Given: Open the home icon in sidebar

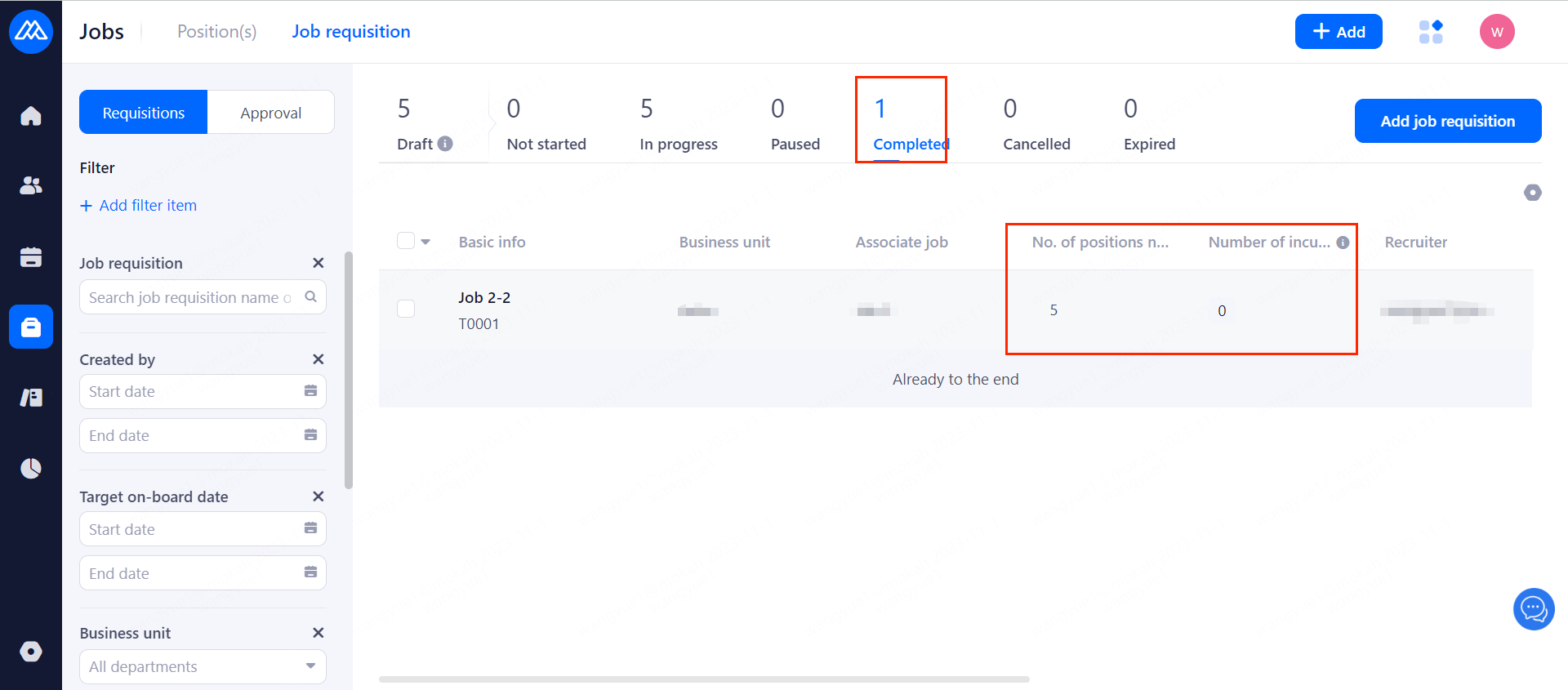Looking at the screenshot, I should 31,116.
